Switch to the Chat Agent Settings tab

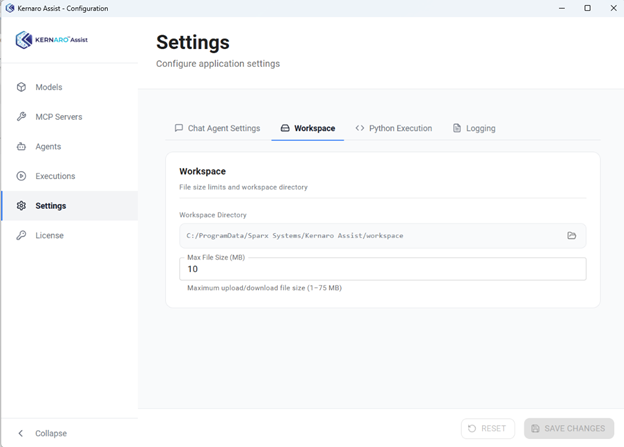pyautogui.click(x=218, y=128)
